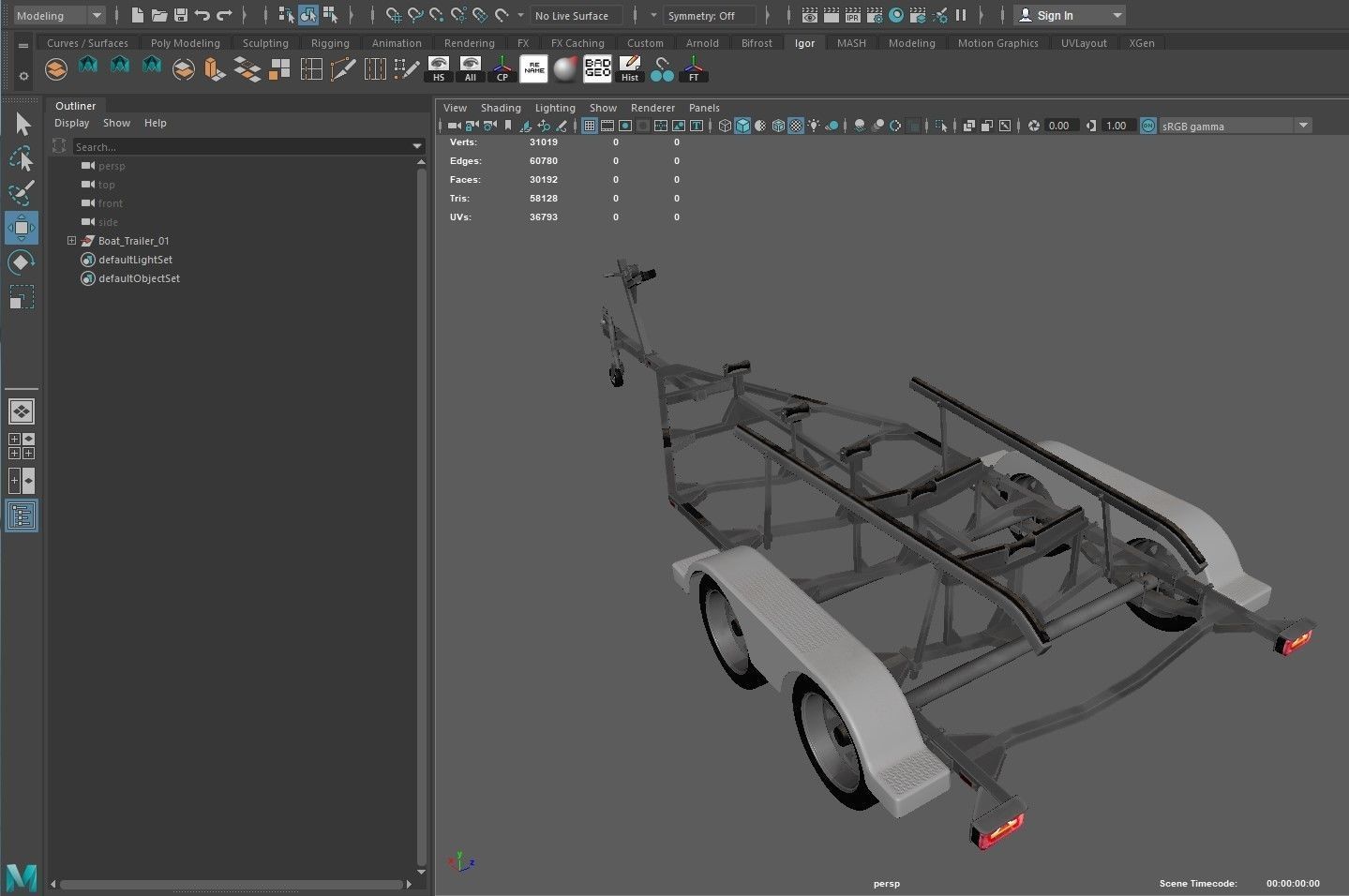Activate the Scale tool in toolbox

22,297
